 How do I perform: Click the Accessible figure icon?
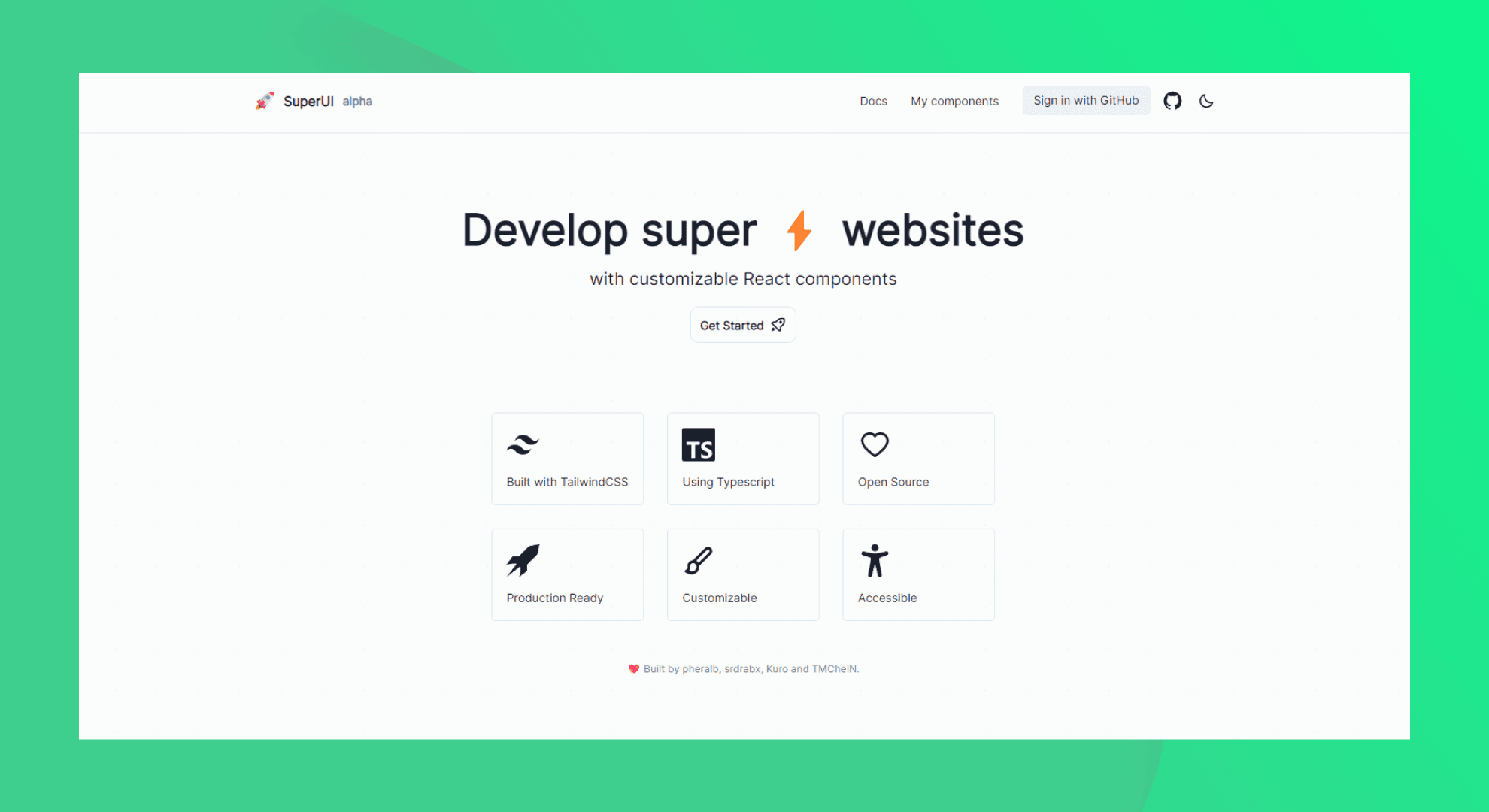tap(875, 560)
